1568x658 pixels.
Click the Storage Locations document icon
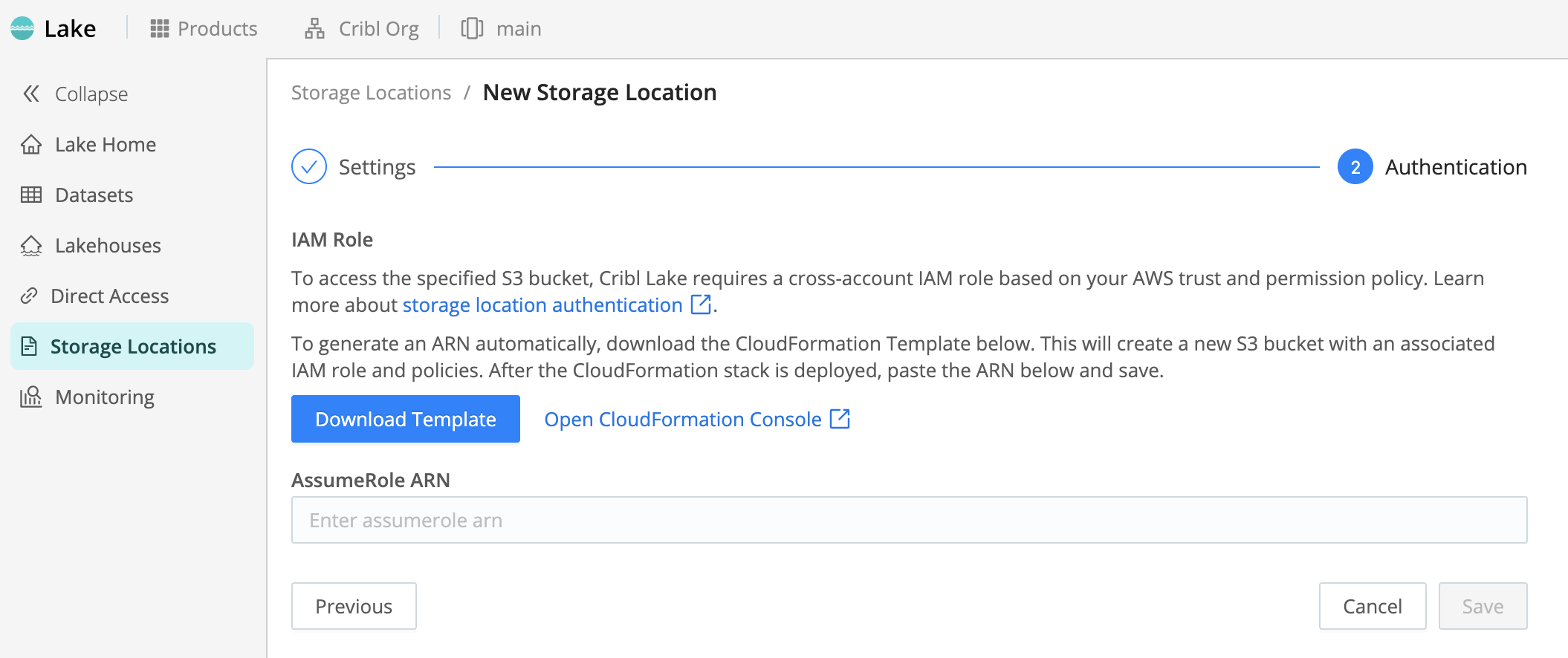[29, 346]
